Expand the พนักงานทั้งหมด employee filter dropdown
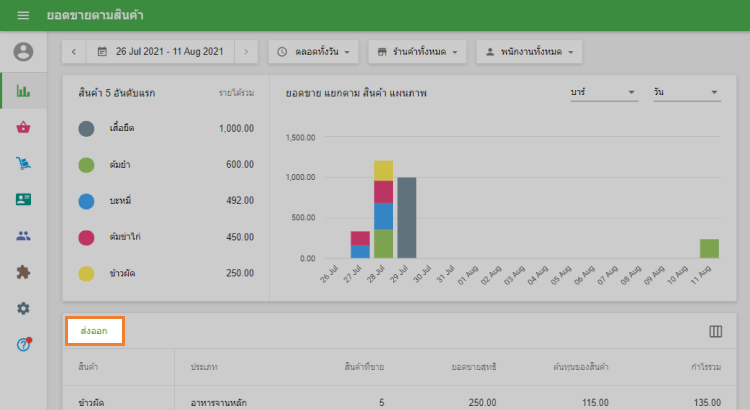 pyautogui.click(x=530, y=51)
